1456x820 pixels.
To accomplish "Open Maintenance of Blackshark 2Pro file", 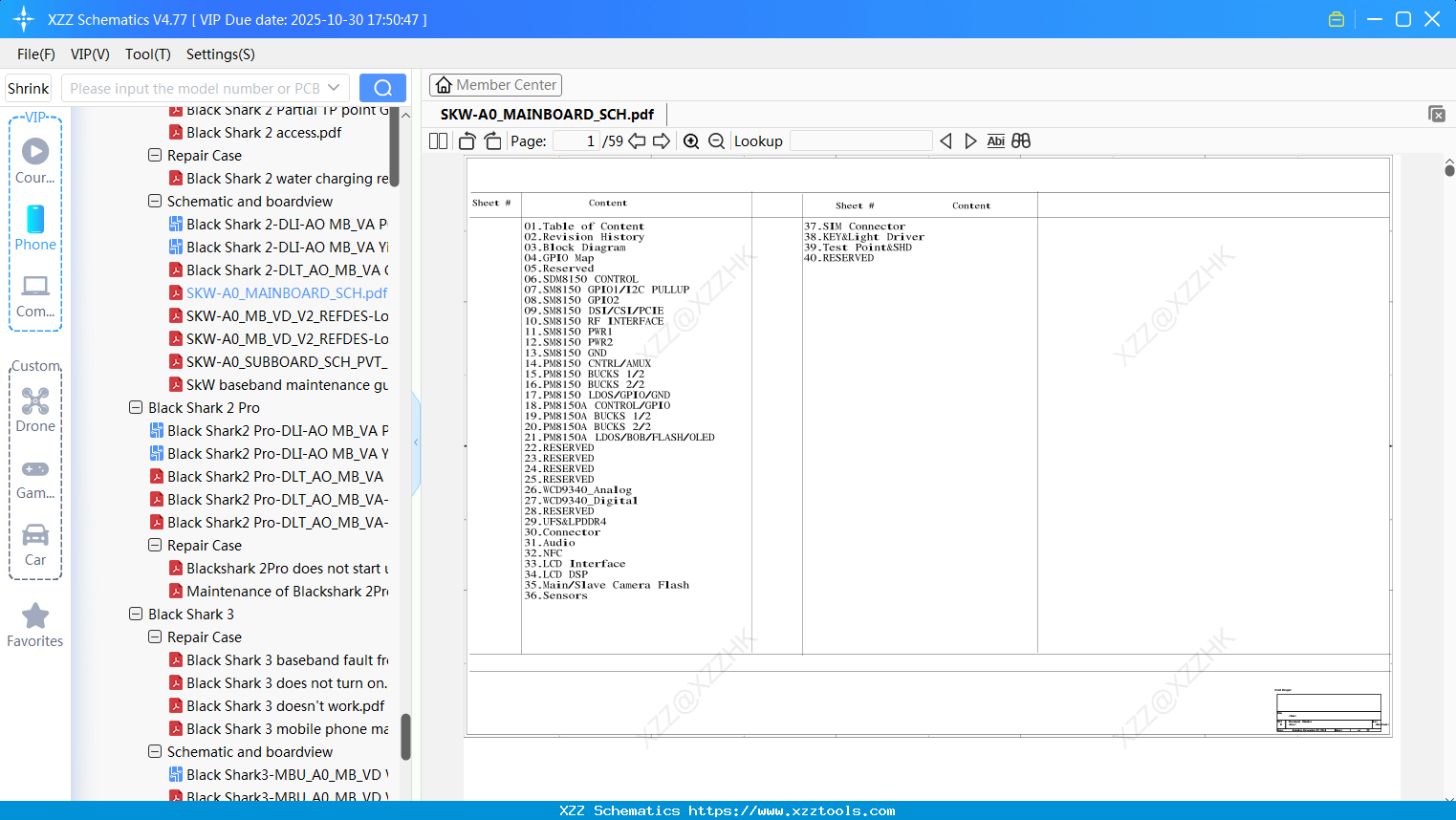I will (x=278, y=591).
